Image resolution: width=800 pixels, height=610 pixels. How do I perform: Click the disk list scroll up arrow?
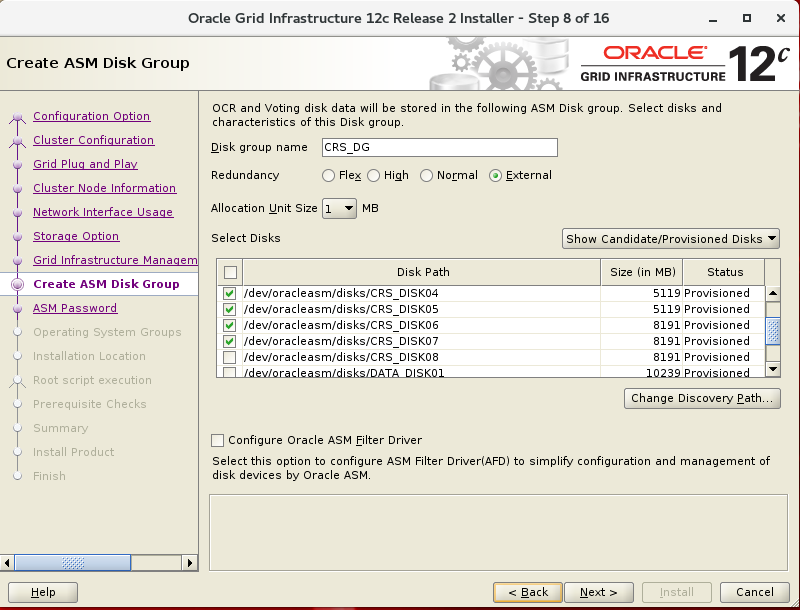click(773, 293)
